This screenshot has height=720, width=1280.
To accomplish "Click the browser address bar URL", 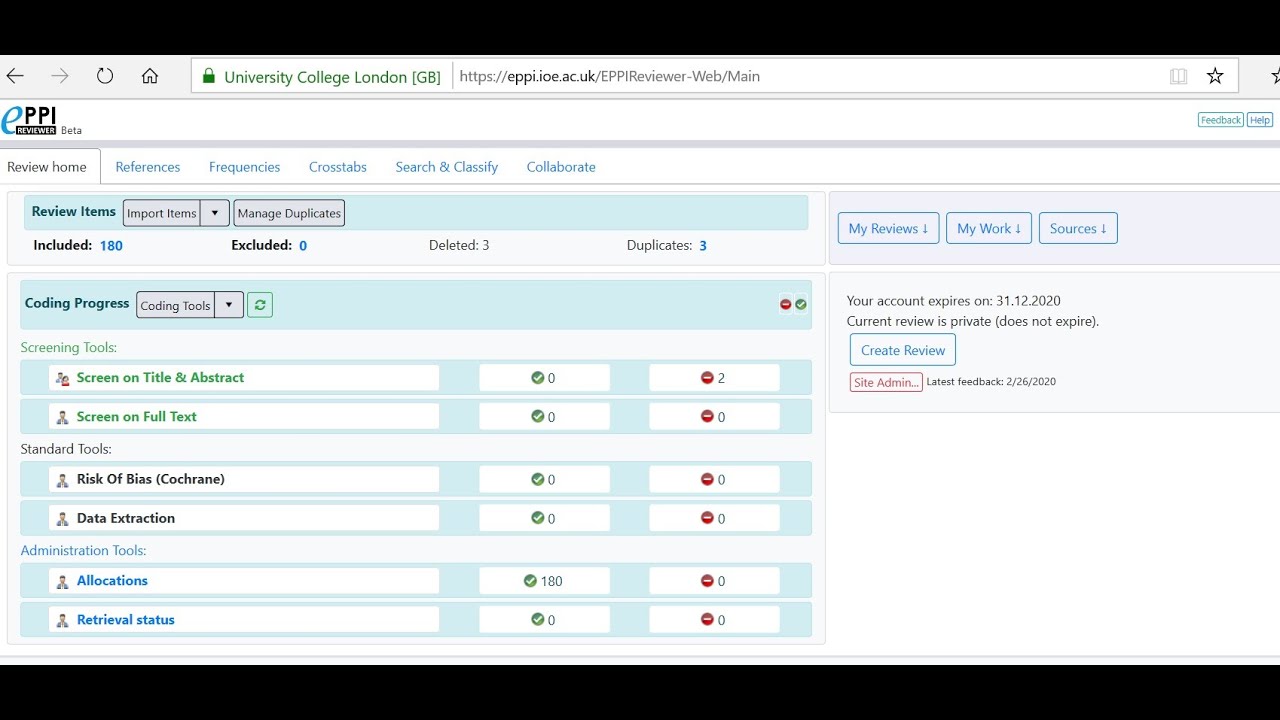I will point(610,76).
